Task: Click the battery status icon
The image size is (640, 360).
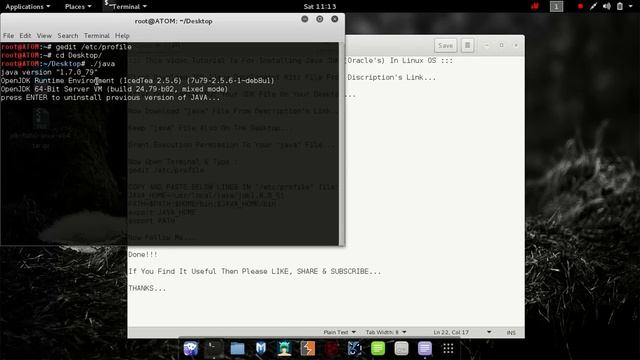Action: pos(620,6)
